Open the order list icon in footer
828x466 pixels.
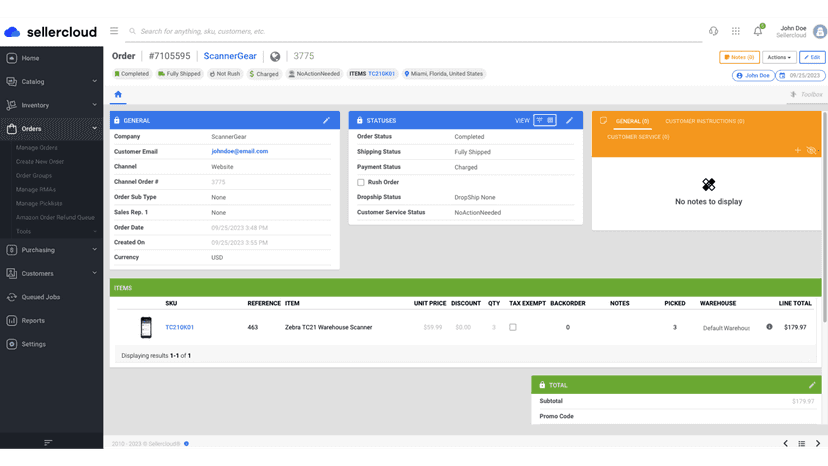tap(802, 443)
